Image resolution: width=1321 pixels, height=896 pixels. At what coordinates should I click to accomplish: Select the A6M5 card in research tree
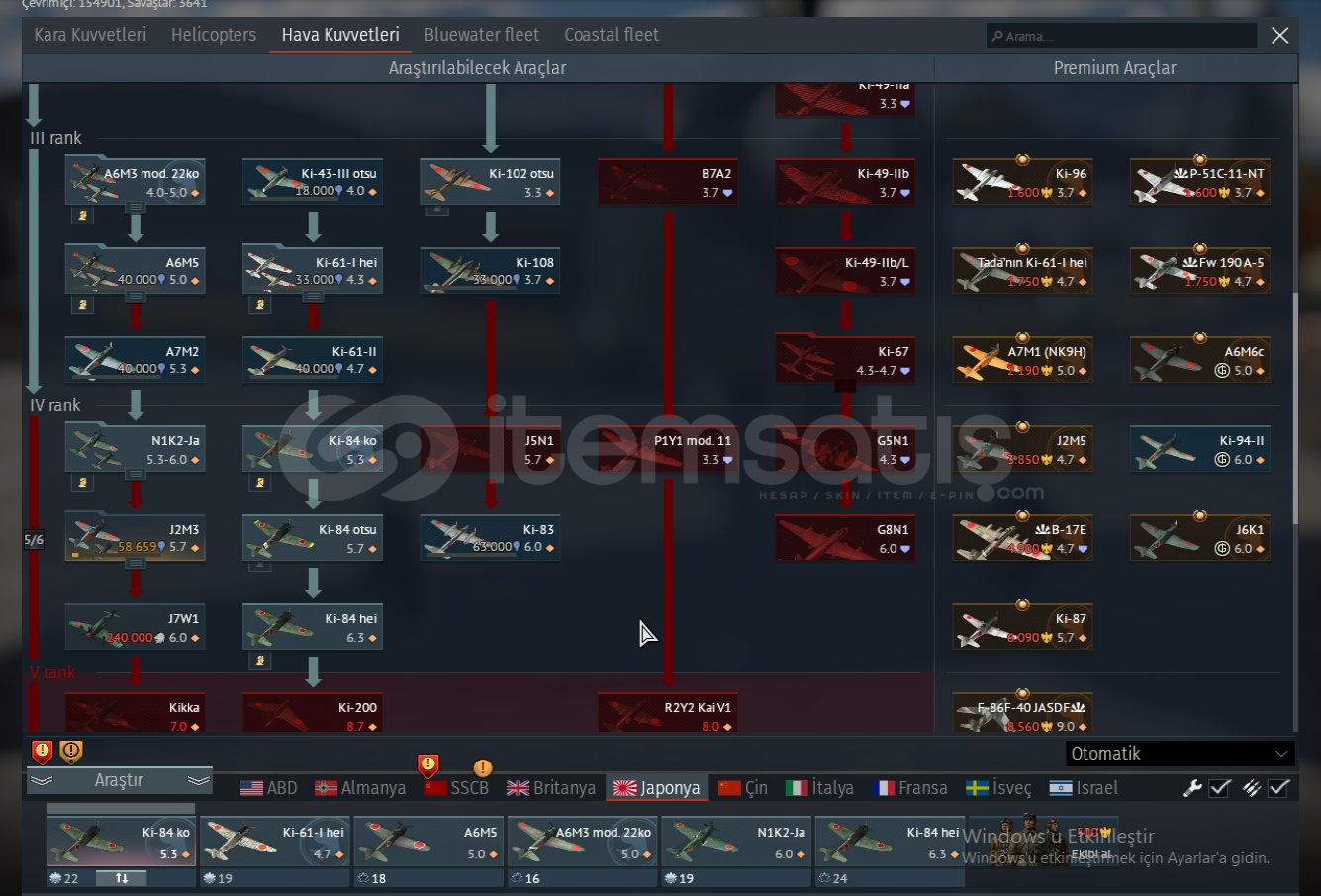(x=136, y=271)
